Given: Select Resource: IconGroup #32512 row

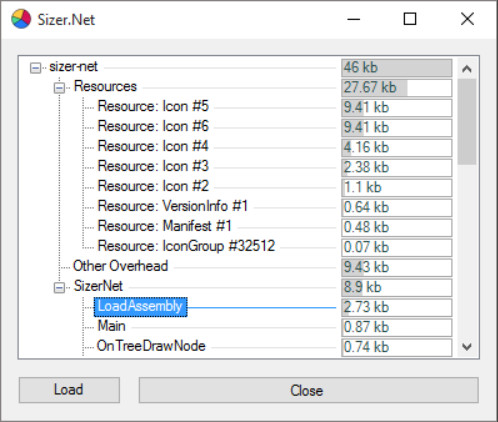Looking at the screenshot, I should coord(186,246).
